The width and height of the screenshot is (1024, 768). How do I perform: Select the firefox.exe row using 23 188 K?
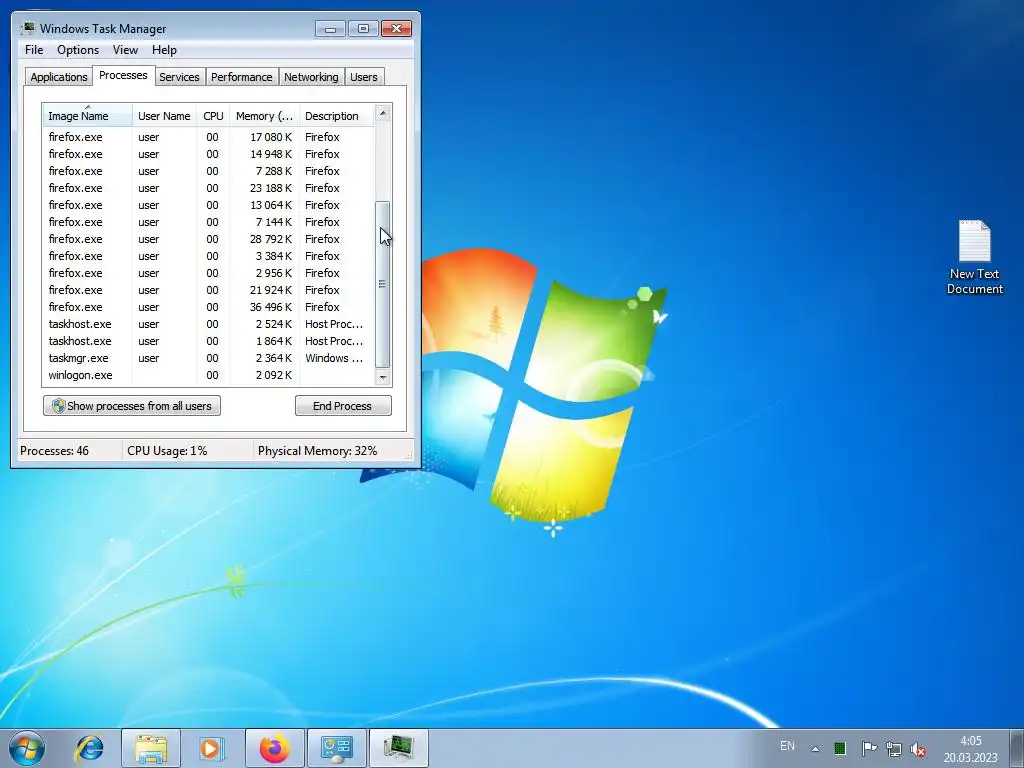(208, 187)
